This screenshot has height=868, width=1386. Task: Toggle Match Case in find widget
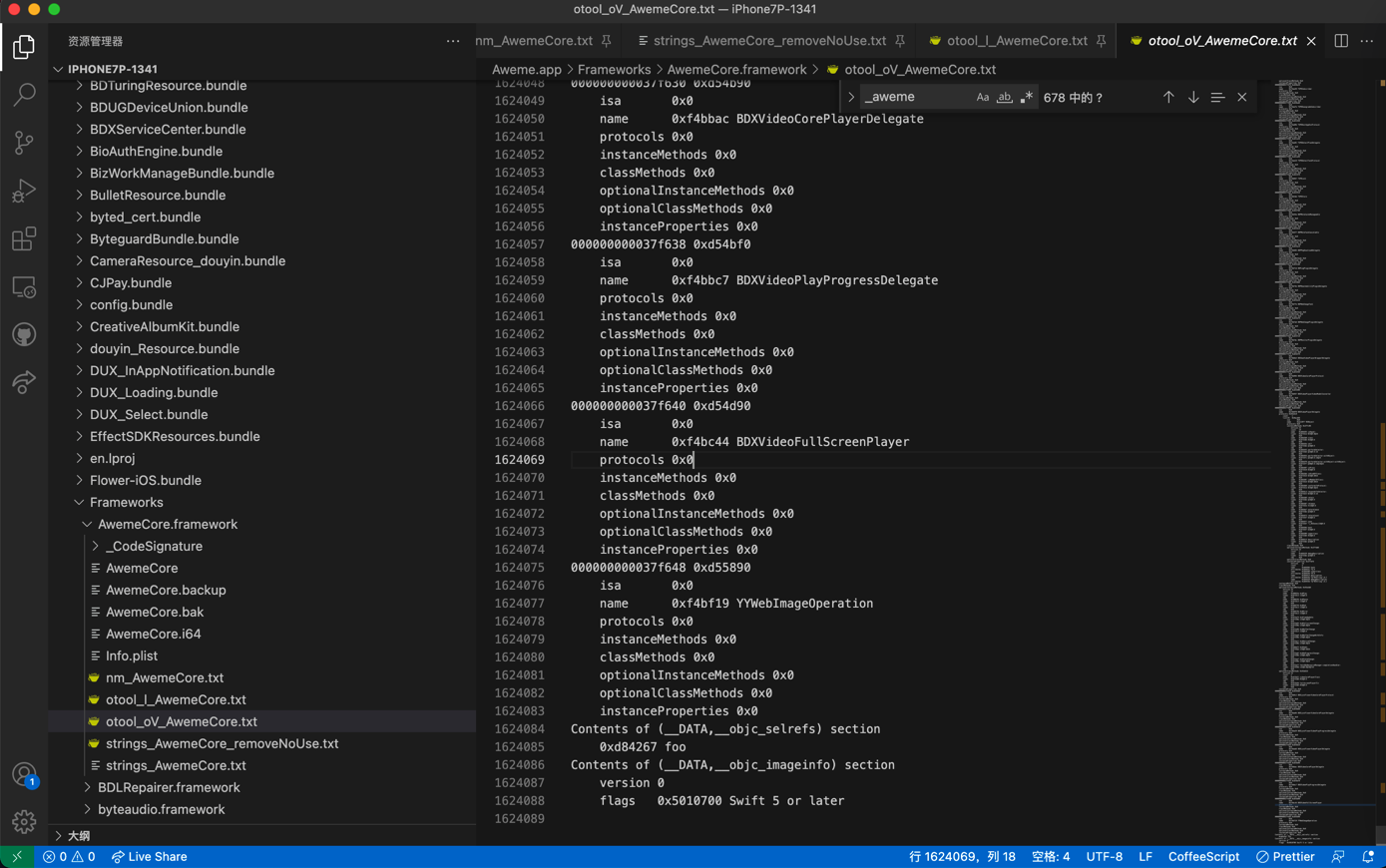coord(983,97)
